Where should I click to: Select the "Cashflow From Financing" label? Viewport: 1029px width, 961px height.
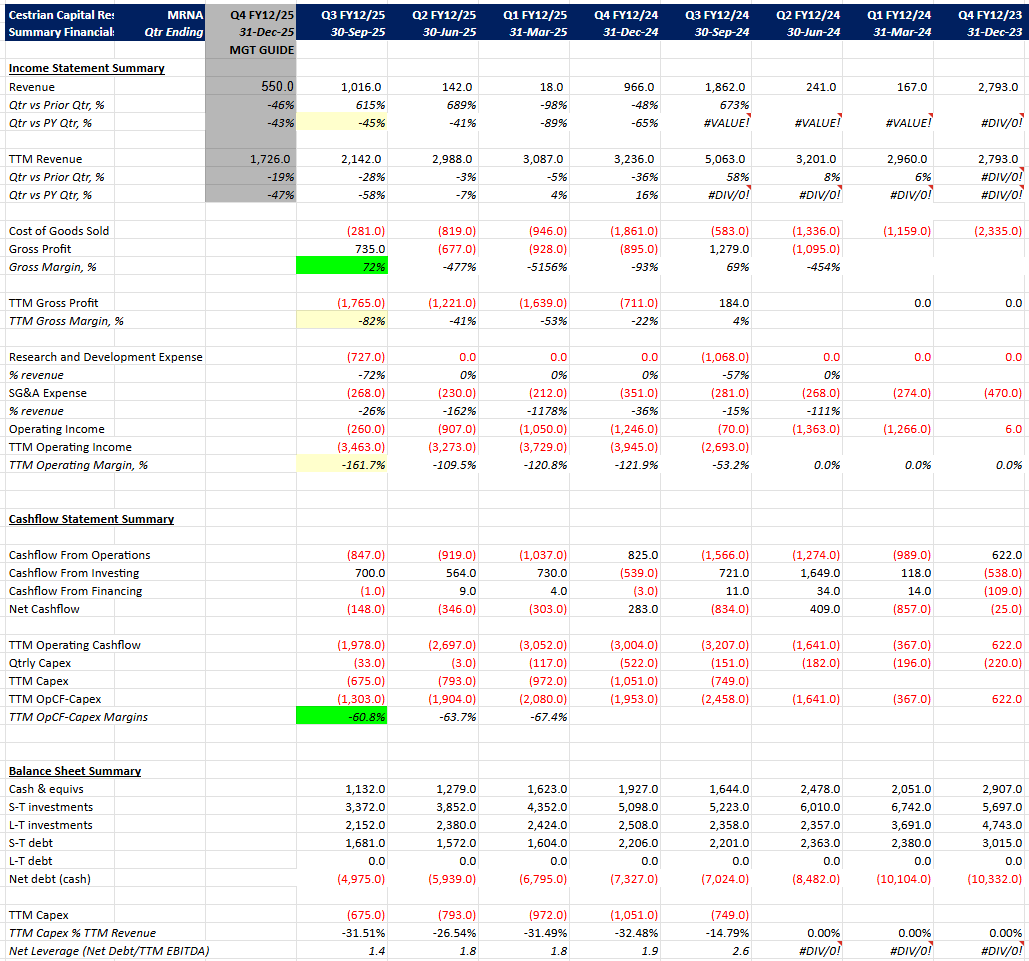point(75,591)
